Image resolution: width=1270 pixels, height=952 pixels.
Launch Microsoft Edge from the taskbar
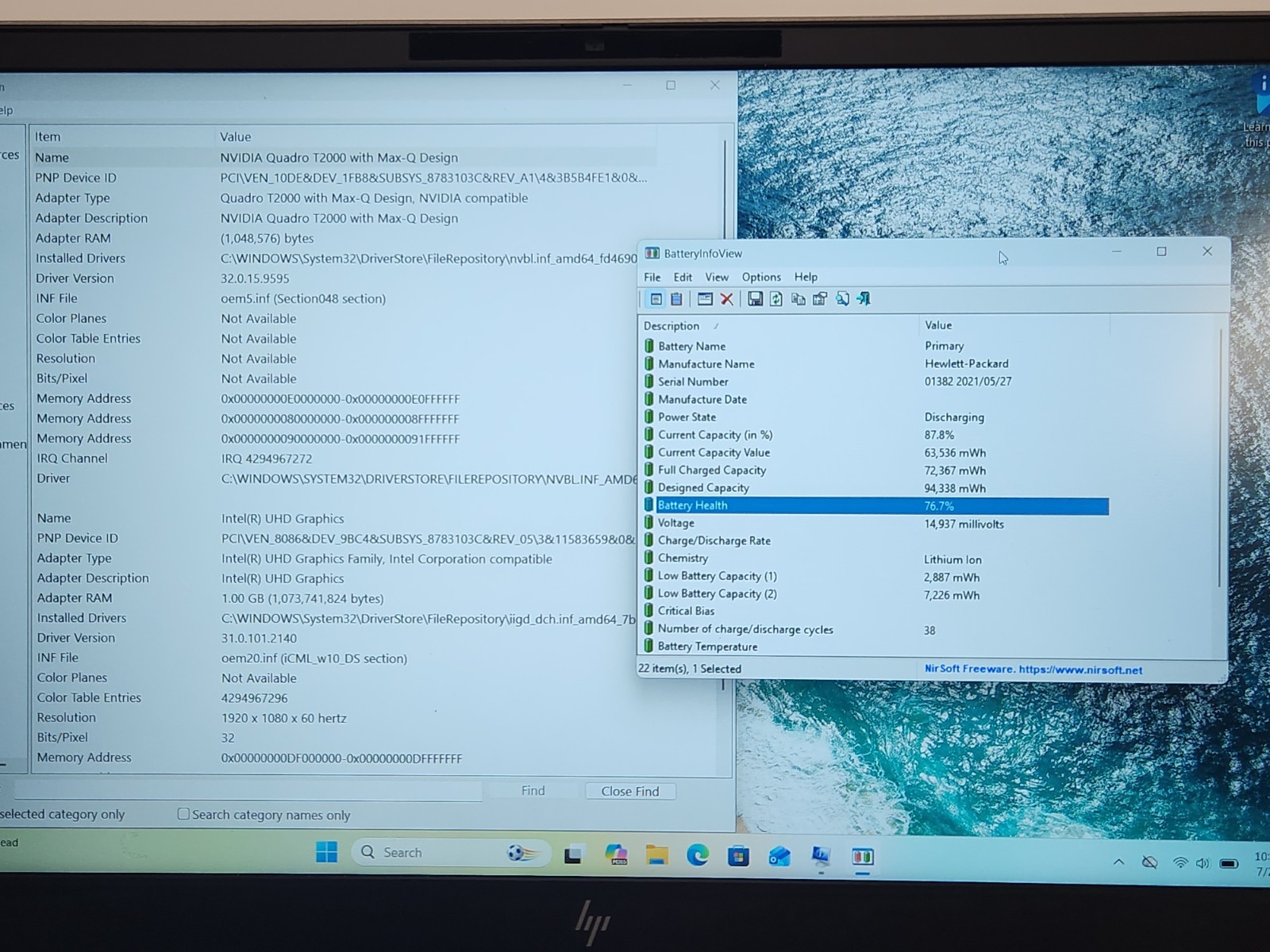point(698,855)
